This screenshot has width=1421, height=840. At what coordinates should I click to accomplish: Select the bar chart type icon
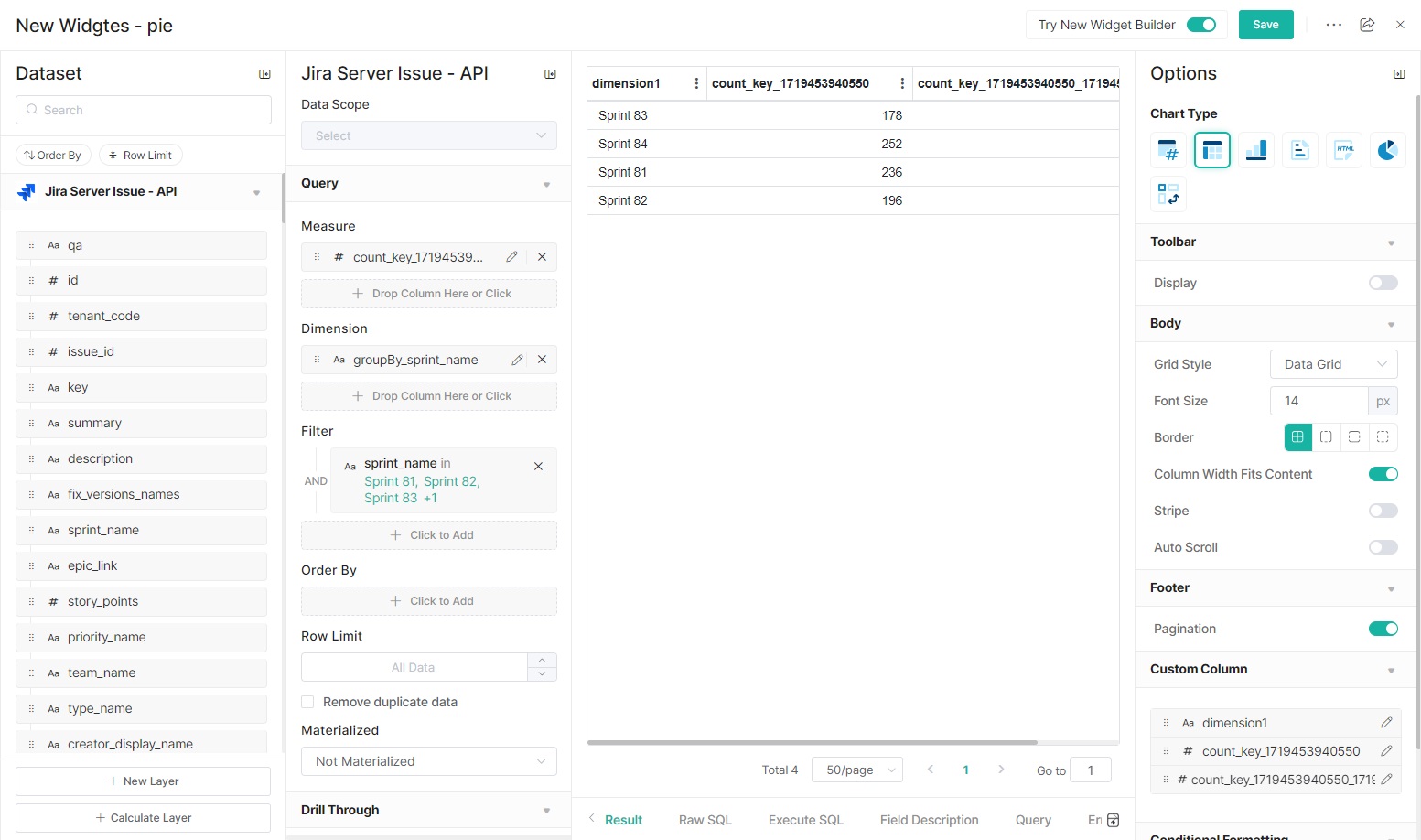click(x=1256, y=150)
